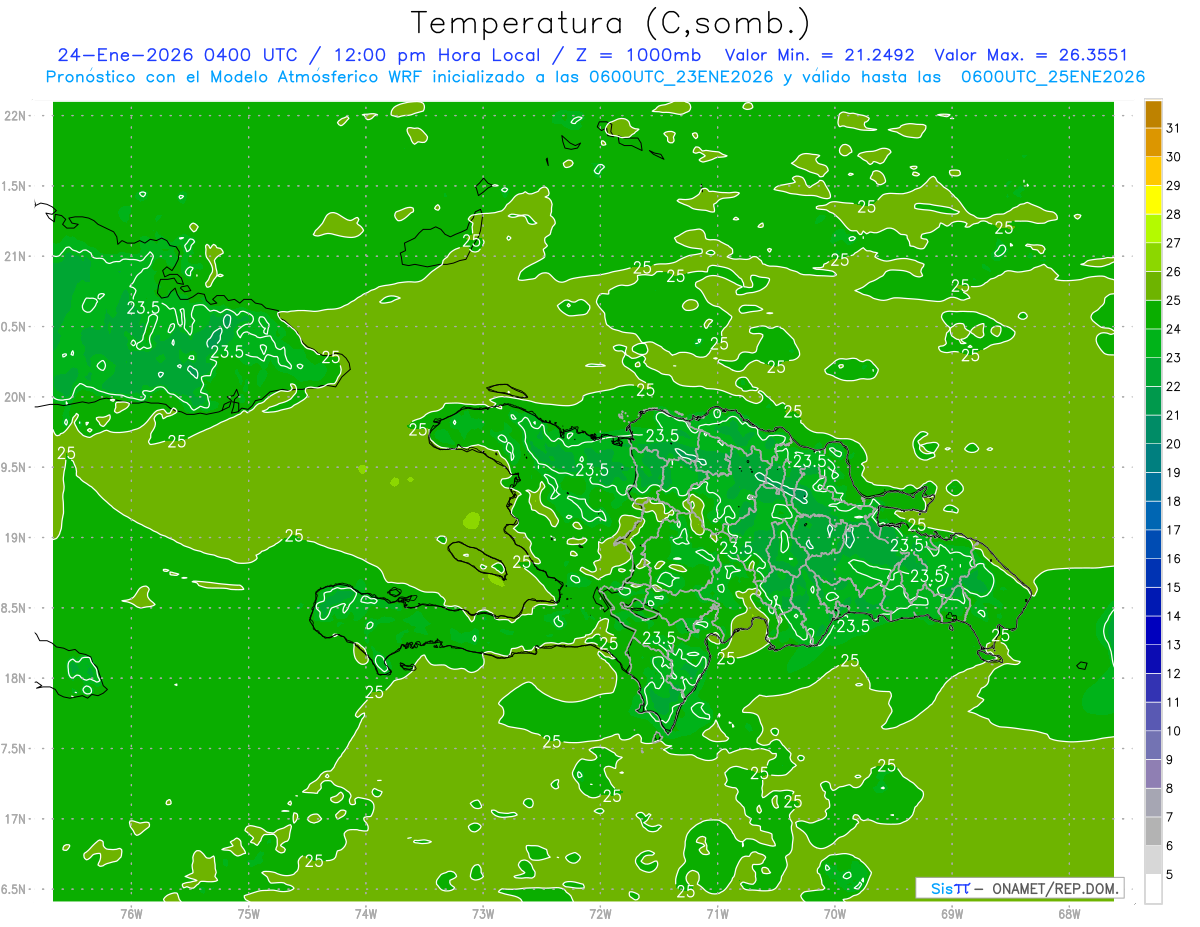Click the "18N" latitude axis label
Screen dimensions: 1200x927
point(16,679)
